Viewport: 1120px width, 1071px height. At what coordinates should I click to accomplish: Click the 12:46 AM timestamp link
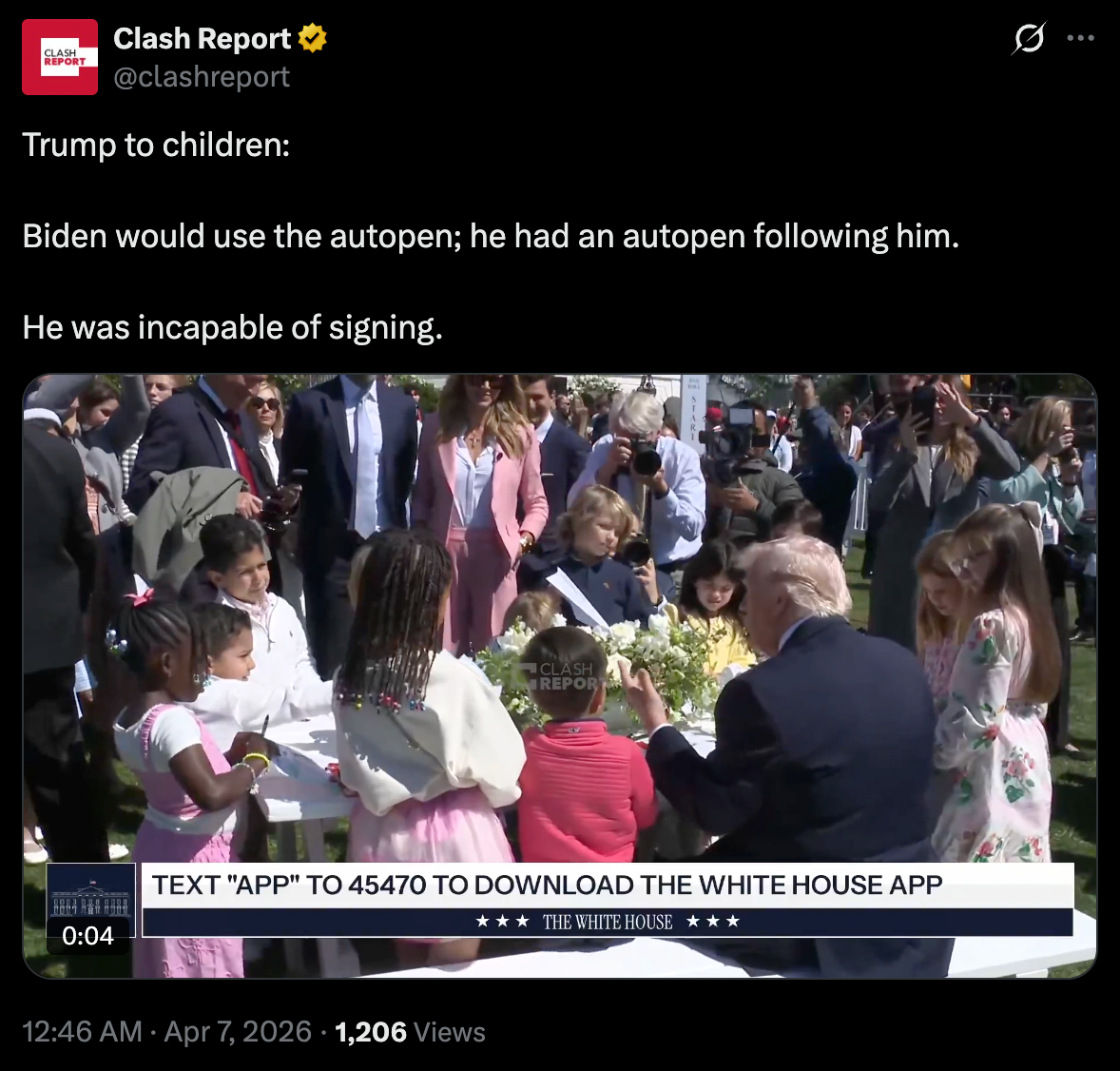click(82, 1032)
